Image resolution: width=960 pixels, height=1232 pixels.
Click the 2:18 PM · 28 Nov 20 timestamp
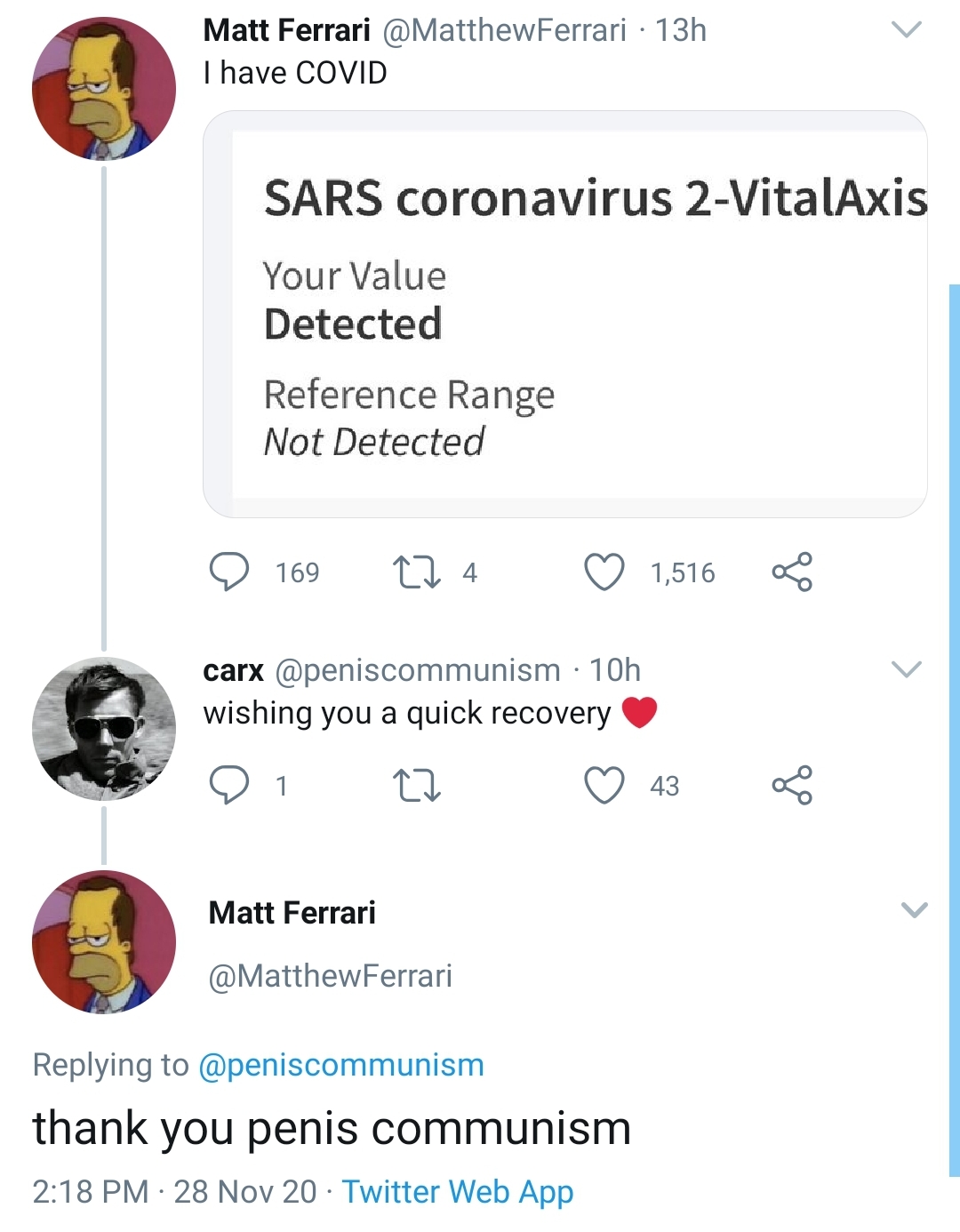coord(174,1191)
